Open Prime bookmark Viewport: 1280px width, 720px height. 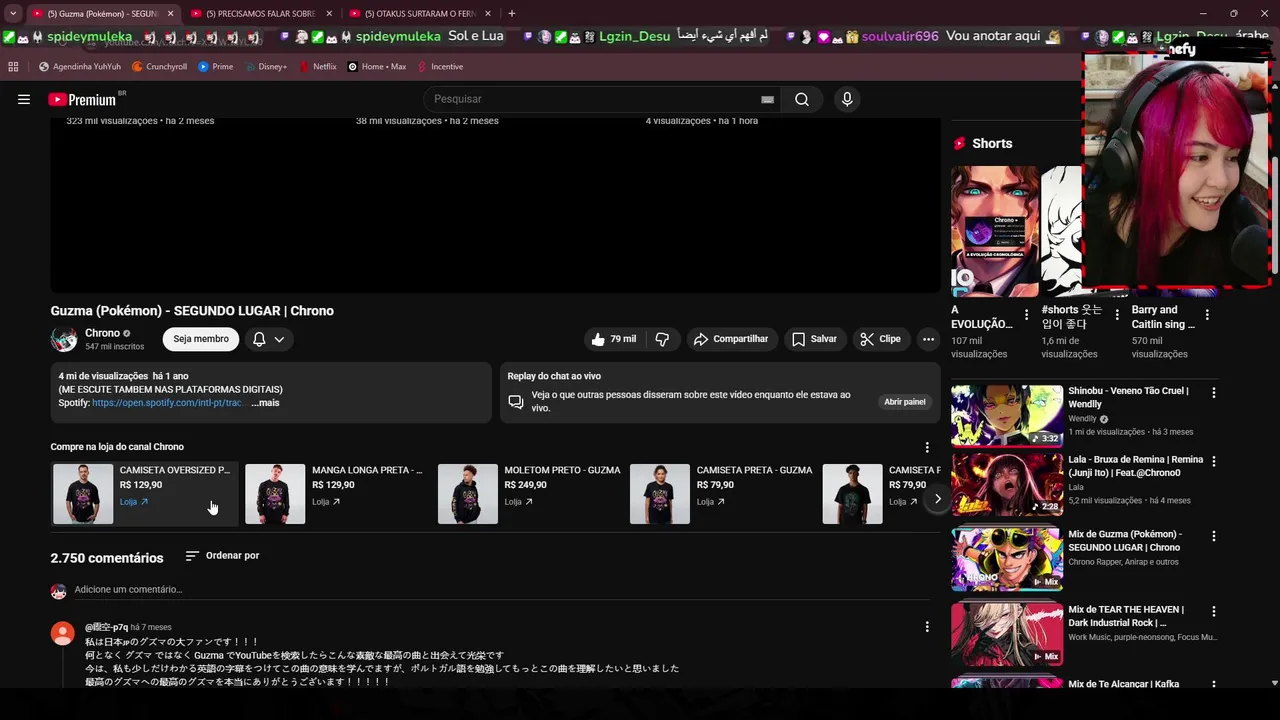215,66
